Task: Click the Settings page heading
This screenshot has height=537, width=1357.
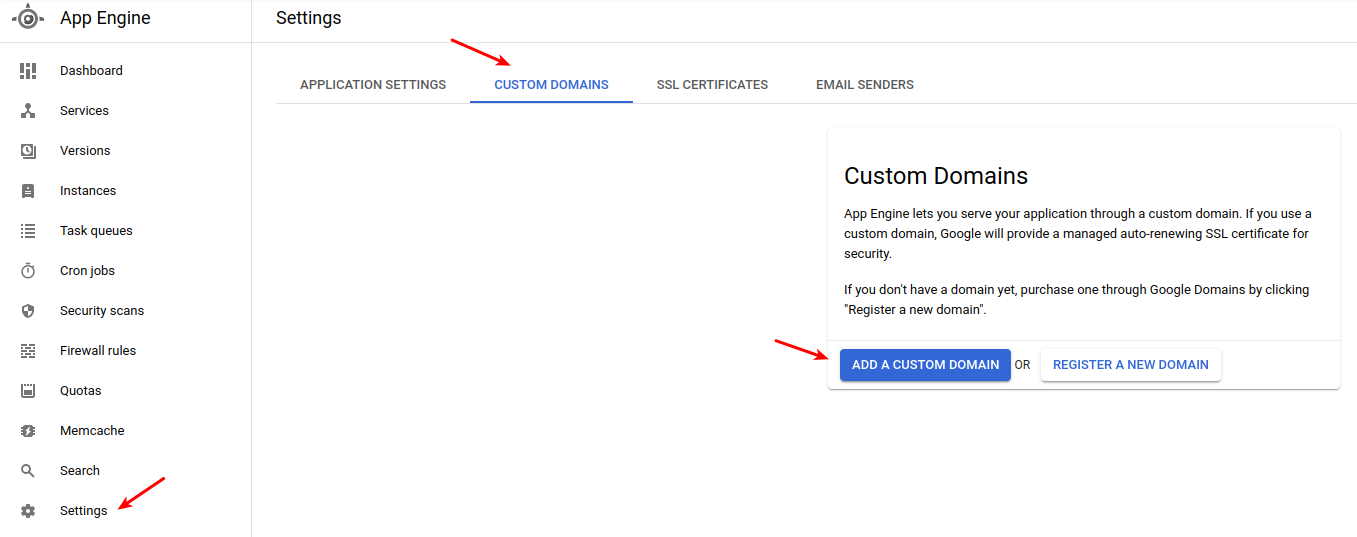Action: 308,18
